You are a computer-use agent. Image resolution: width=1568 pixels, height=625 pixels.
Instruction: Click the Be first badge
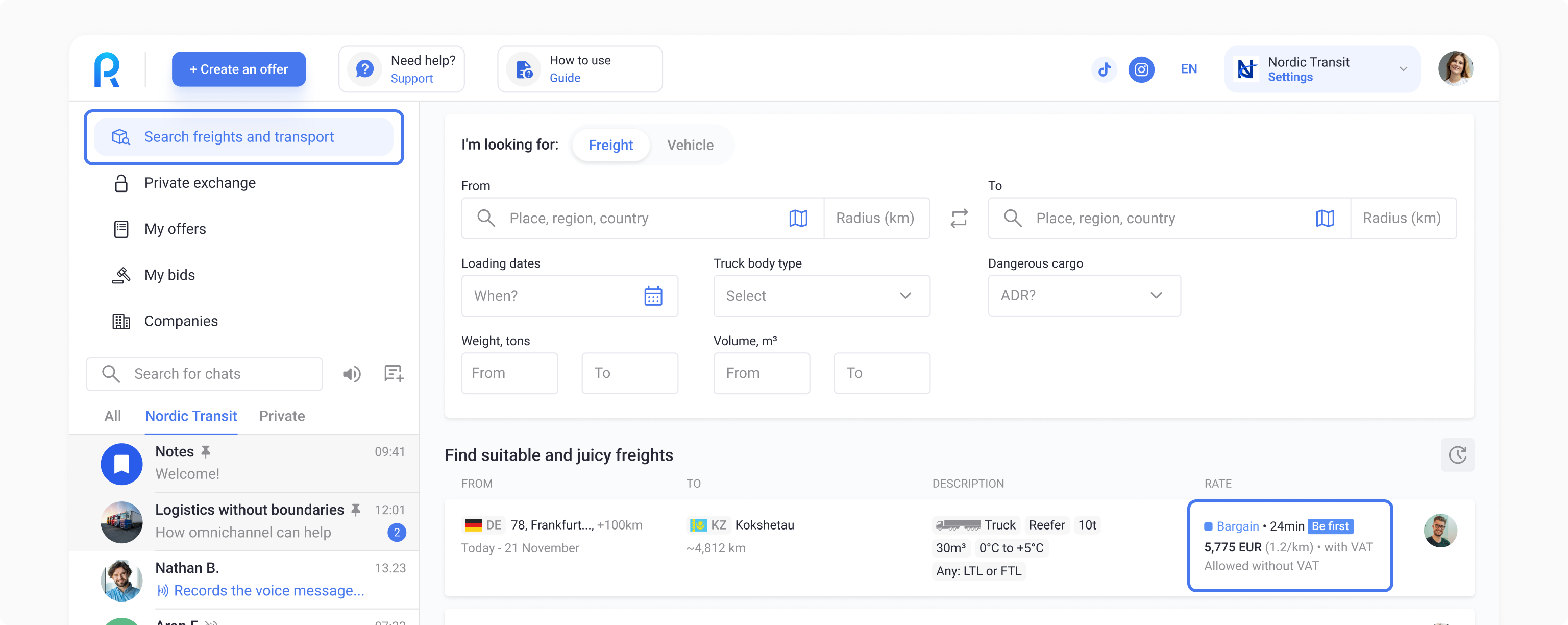1330,526
